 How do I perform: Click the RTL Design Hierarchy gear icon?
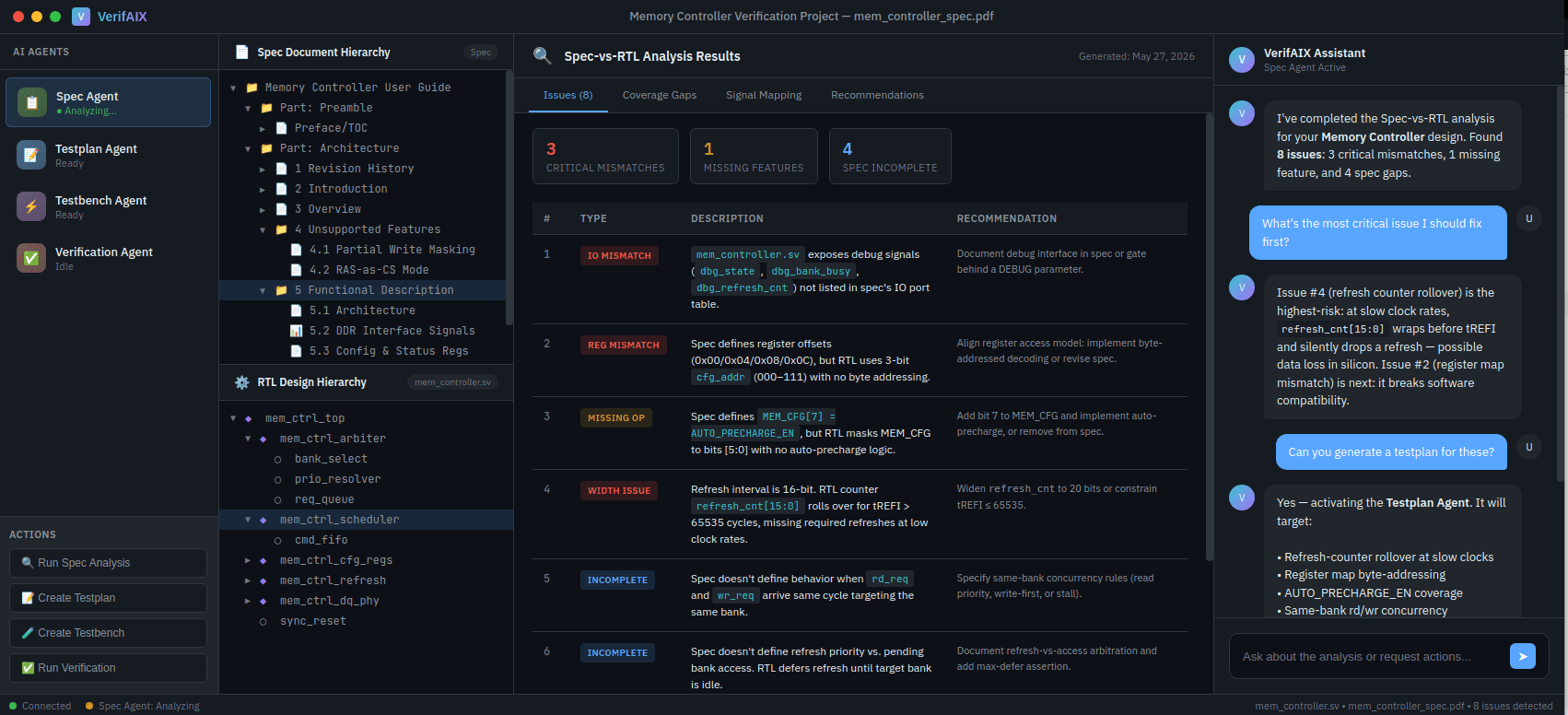242,382
